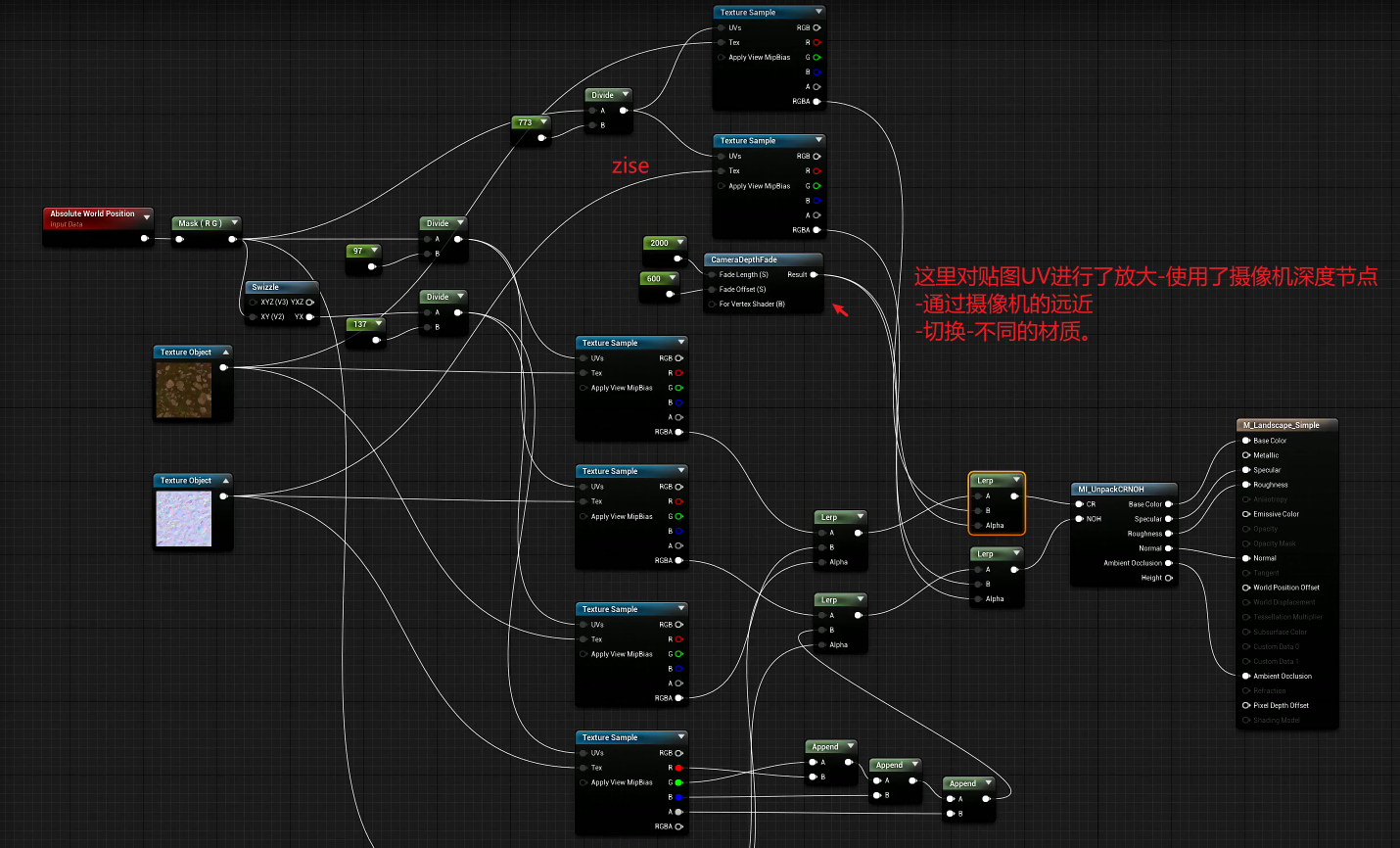This screenshot has width=1400, height=848.
Task: Click the Fade Offset (S) input pin
Action: tap(712, 289)
